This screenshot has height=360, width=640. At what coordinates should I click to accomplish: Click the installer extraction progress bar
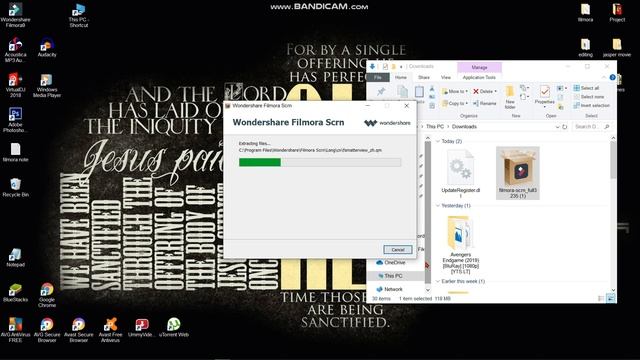[320, 162]
